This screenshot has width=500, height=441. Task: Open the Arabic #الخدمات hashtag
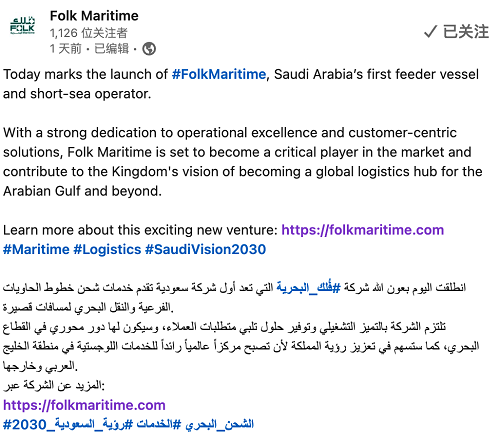pos(159,425)
